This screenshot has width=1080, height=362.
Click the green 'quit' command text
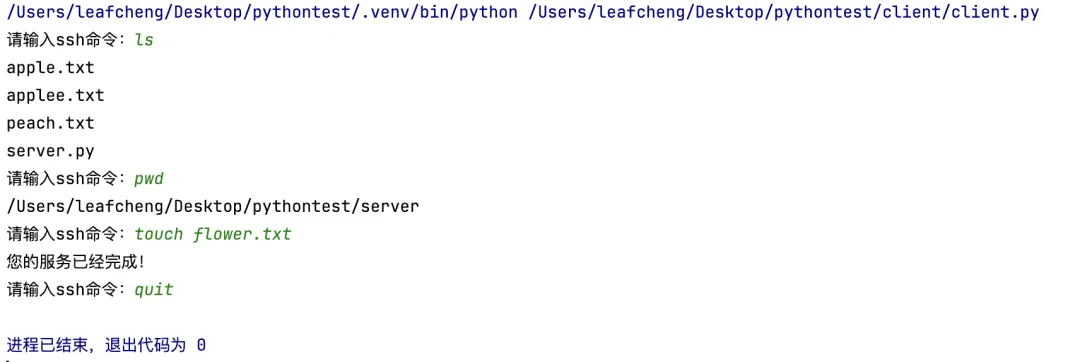point(154,290)
